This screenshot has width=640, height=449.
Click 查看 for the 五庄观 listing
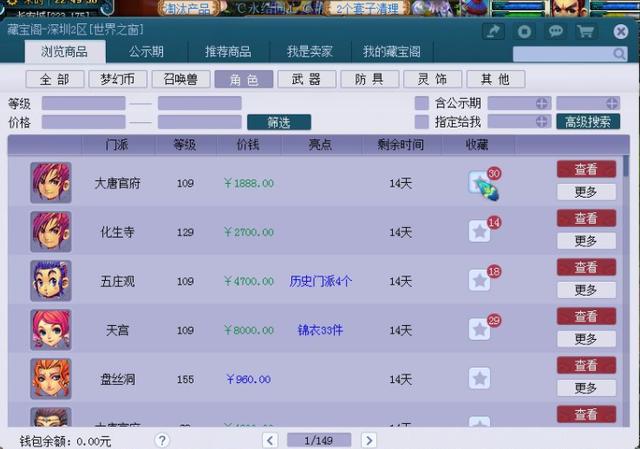click(x=586, y=267)
